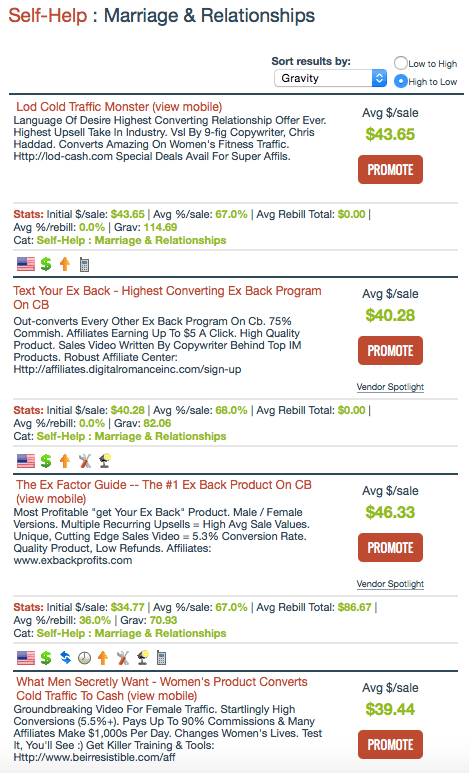This screenshot has height=773, width=469.
Task: Click the tools icon under Text Your Ex Back
Action: [85, 461]
